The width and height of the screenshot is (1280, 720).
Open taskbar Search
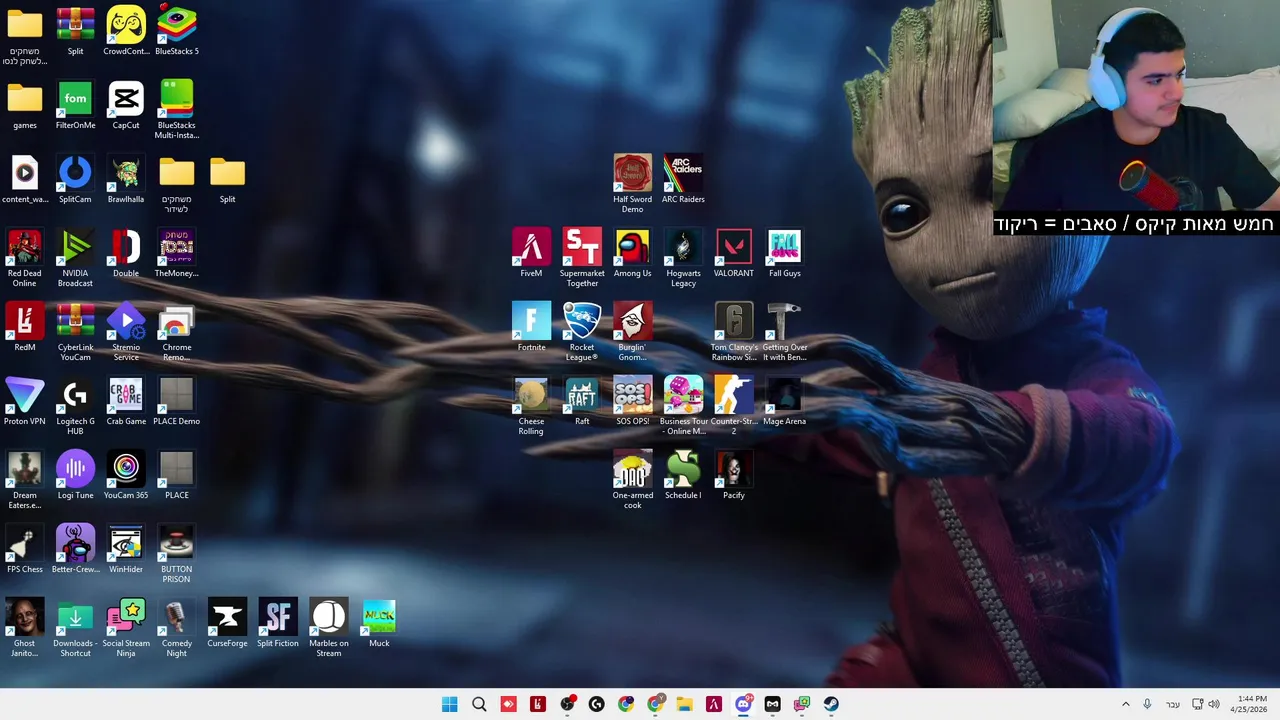point(479,704)
